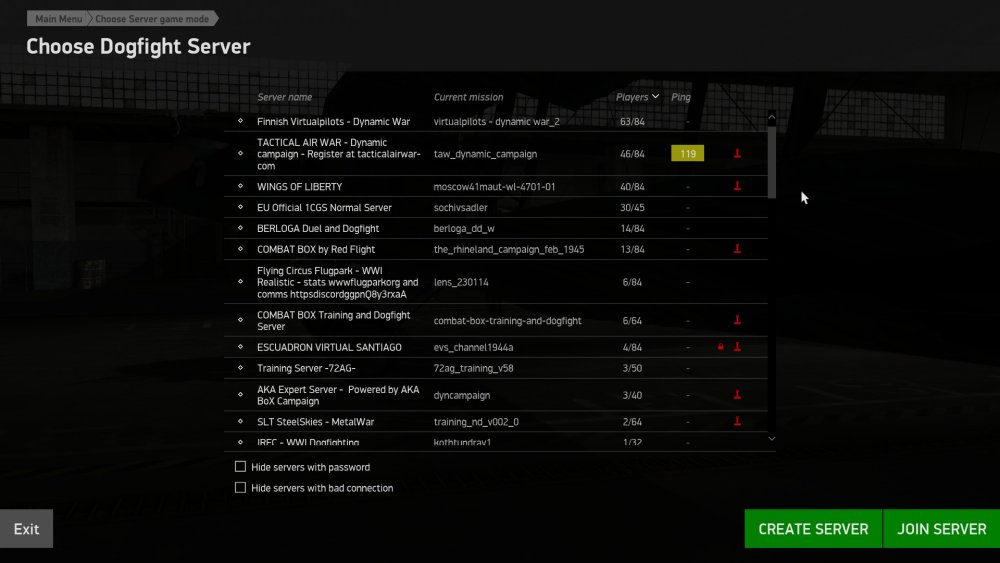Click the JOIN SERVER button
The image size is (1000, 563).
(x=942, y=529)
